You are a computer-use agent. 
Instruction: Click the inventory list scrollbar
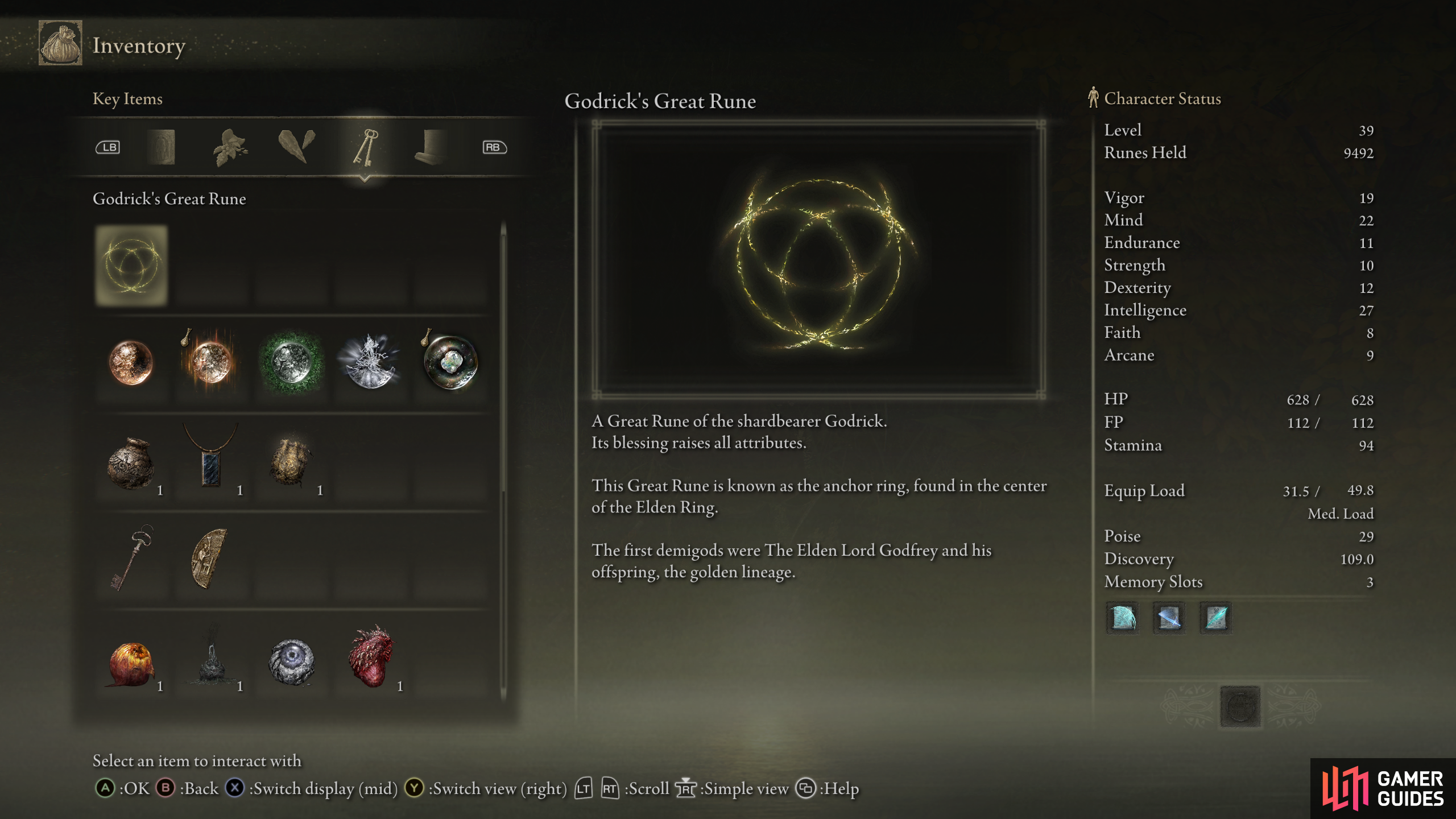503,461
